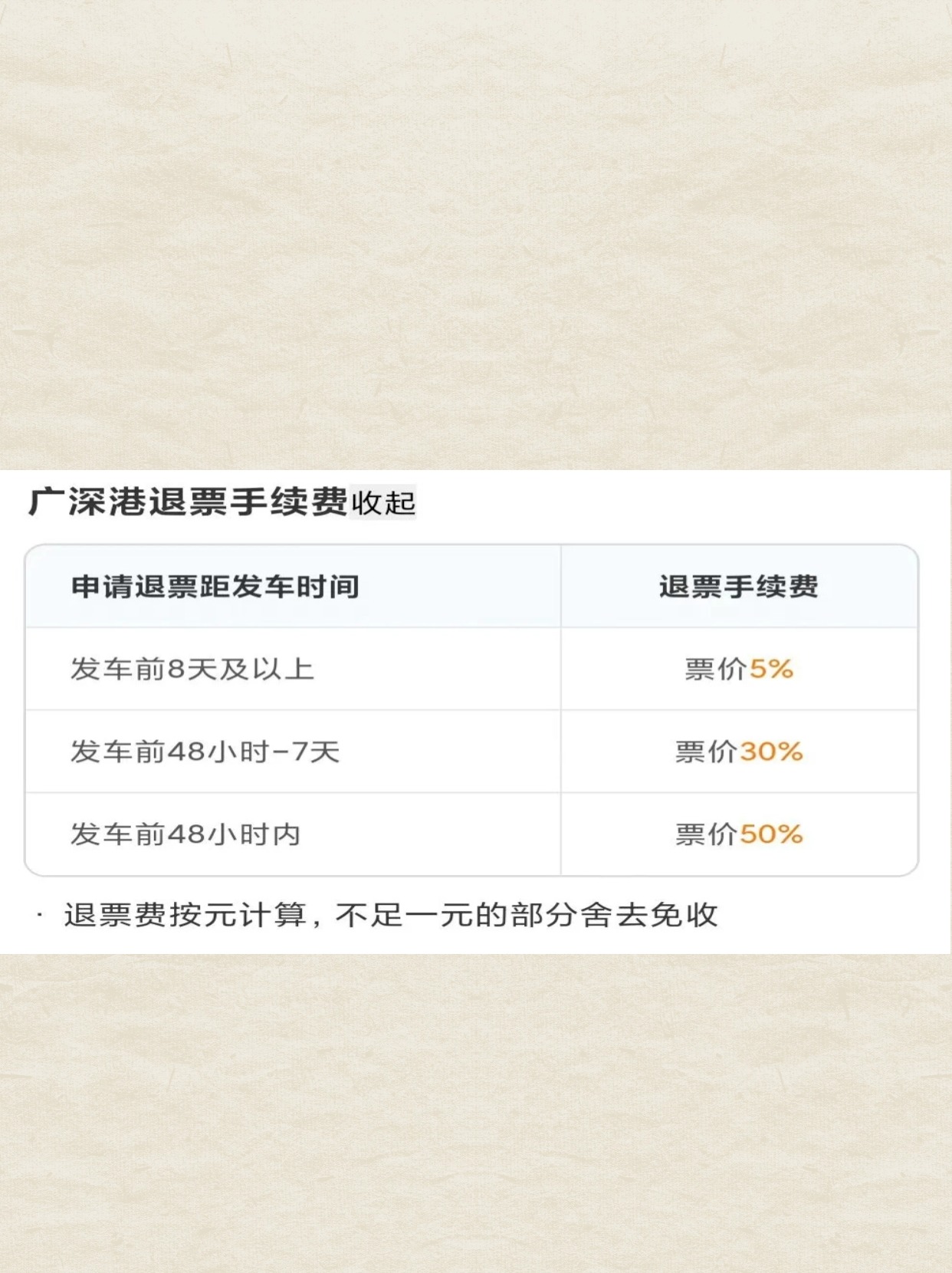The height and width of the screenshot is (1273, 952).
Task: Click the 发车前48小时-7天 row label
Action: tap(205, 752)
